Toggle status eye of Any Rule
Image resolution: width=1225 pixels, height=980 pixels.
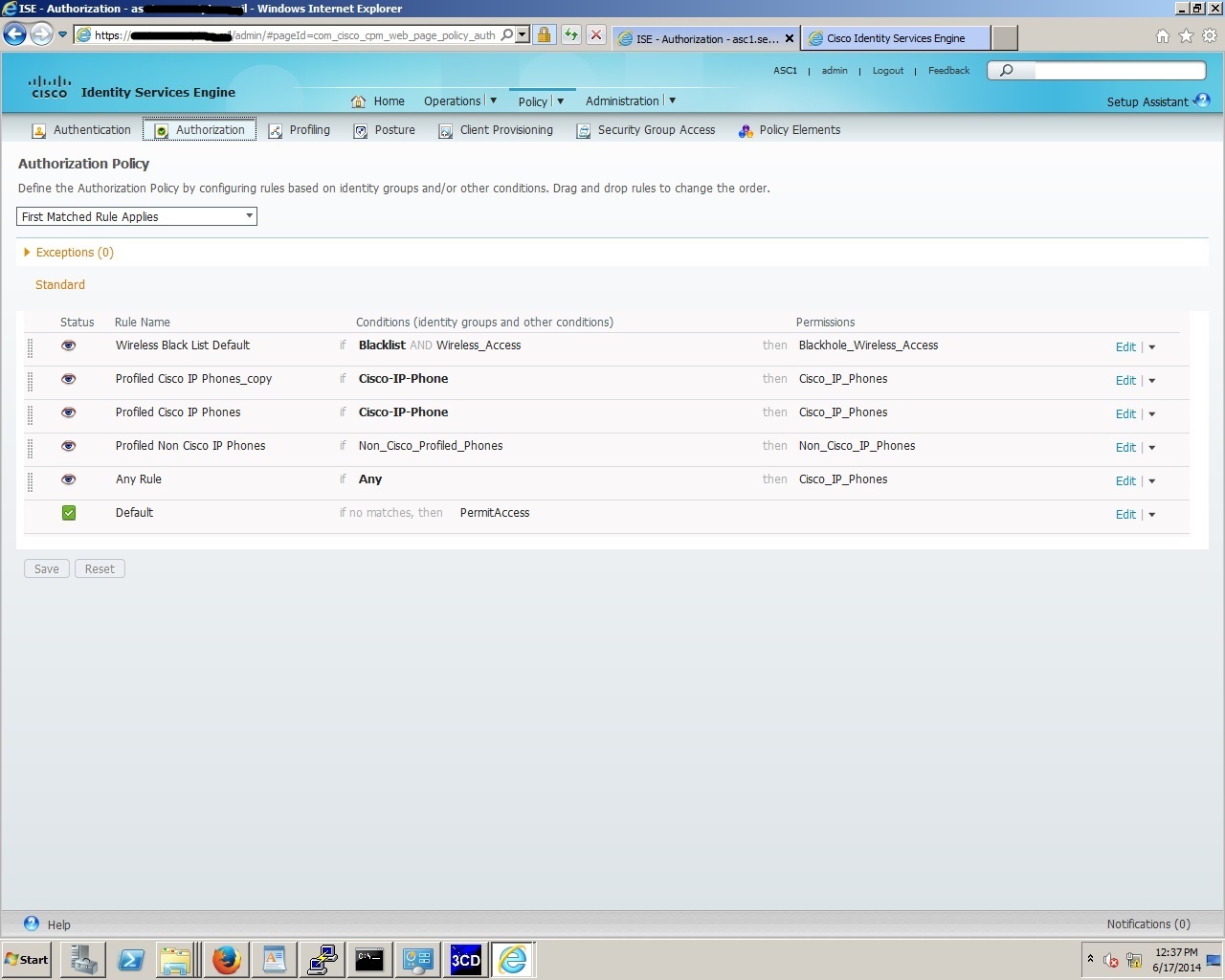(x=69, y=479)
